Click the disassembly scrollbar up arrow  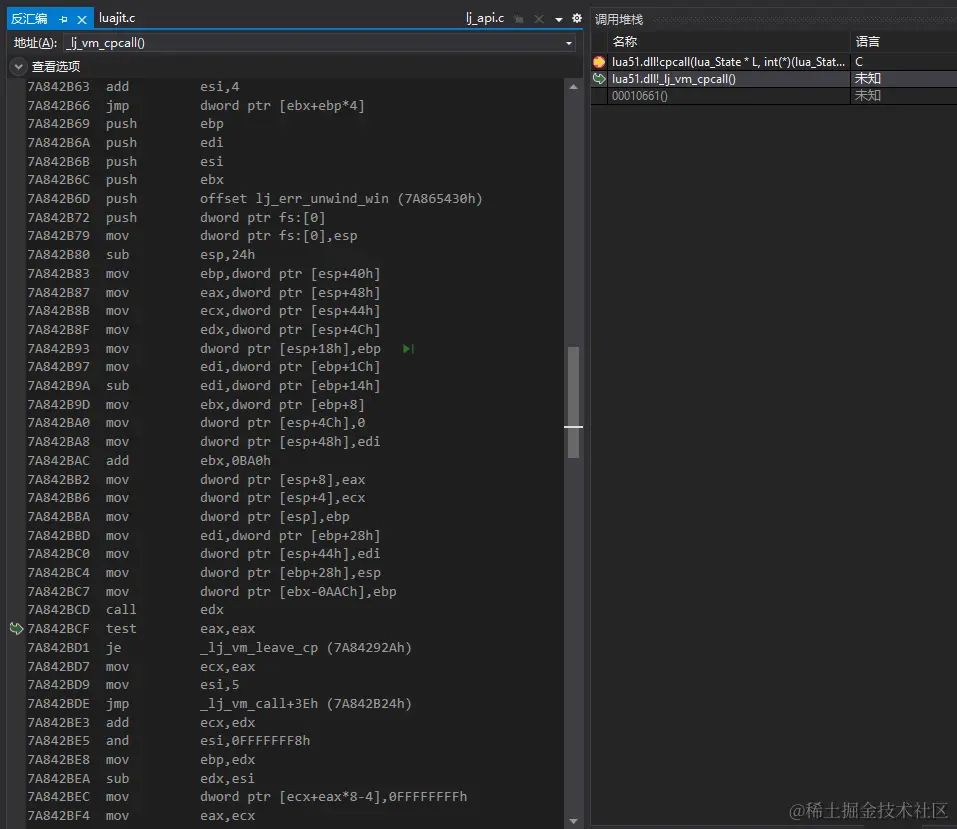574,87
